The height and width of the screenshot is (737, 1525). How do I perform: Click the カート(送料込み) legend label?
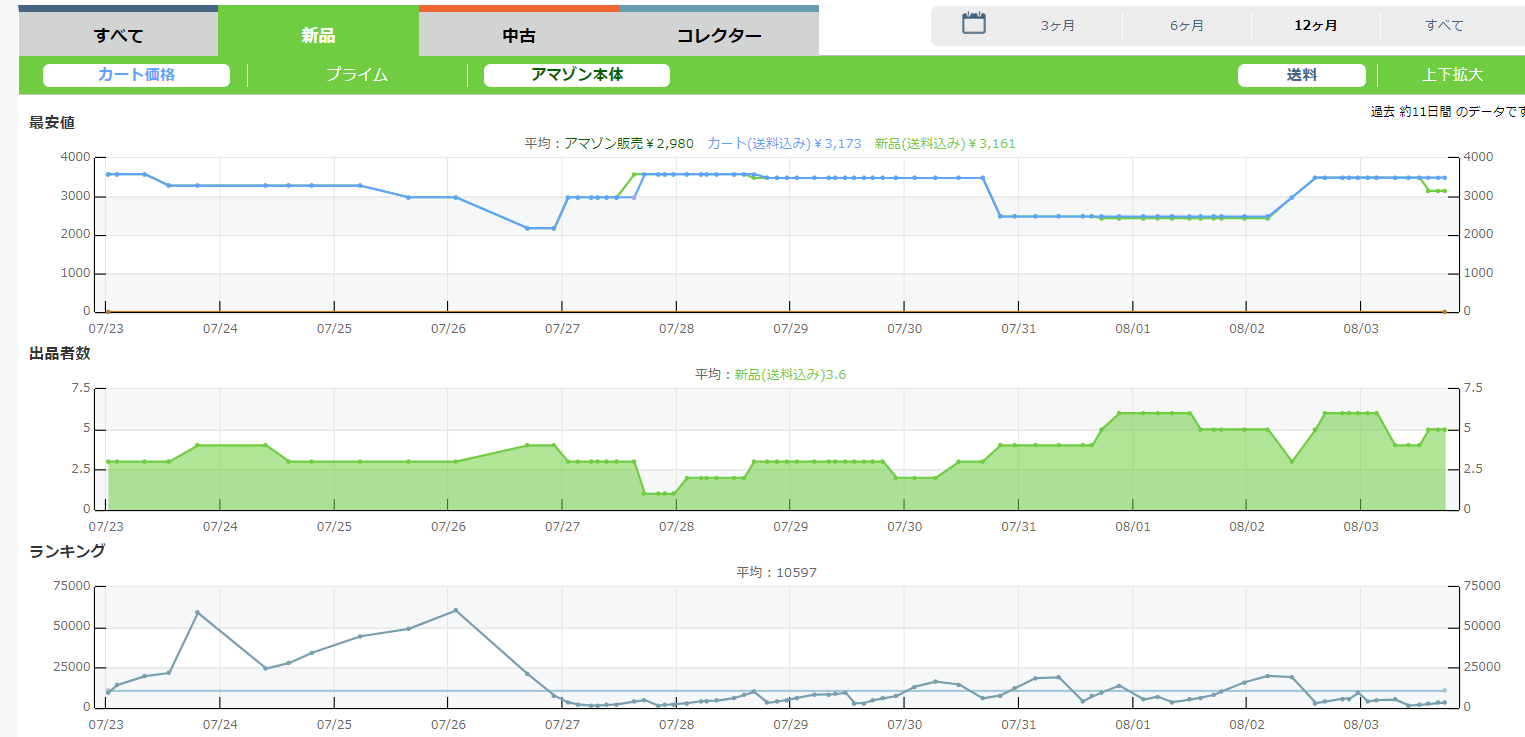[784, 144]
